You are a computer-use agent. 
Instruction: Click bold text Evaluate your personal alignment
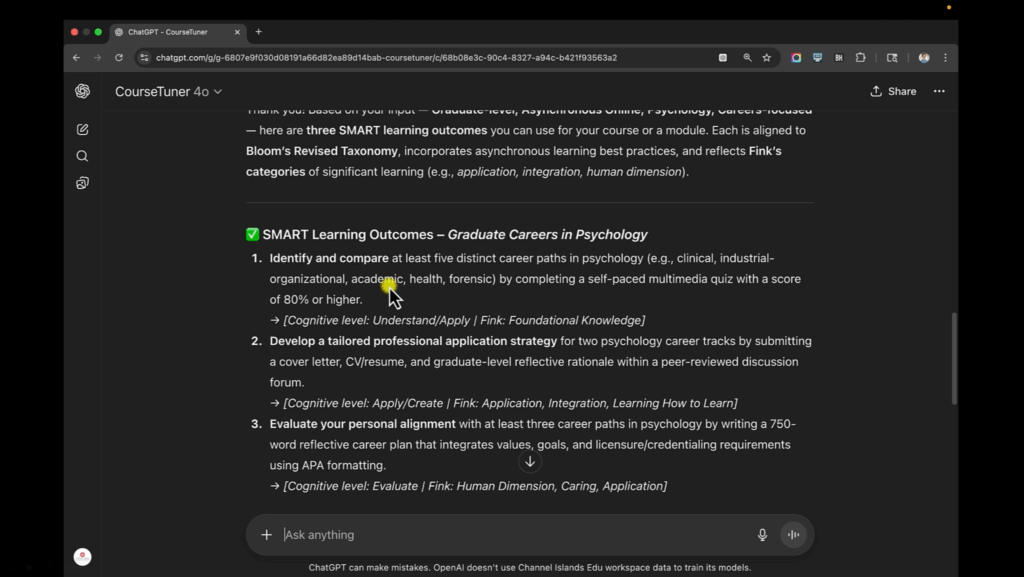[362, 424]
